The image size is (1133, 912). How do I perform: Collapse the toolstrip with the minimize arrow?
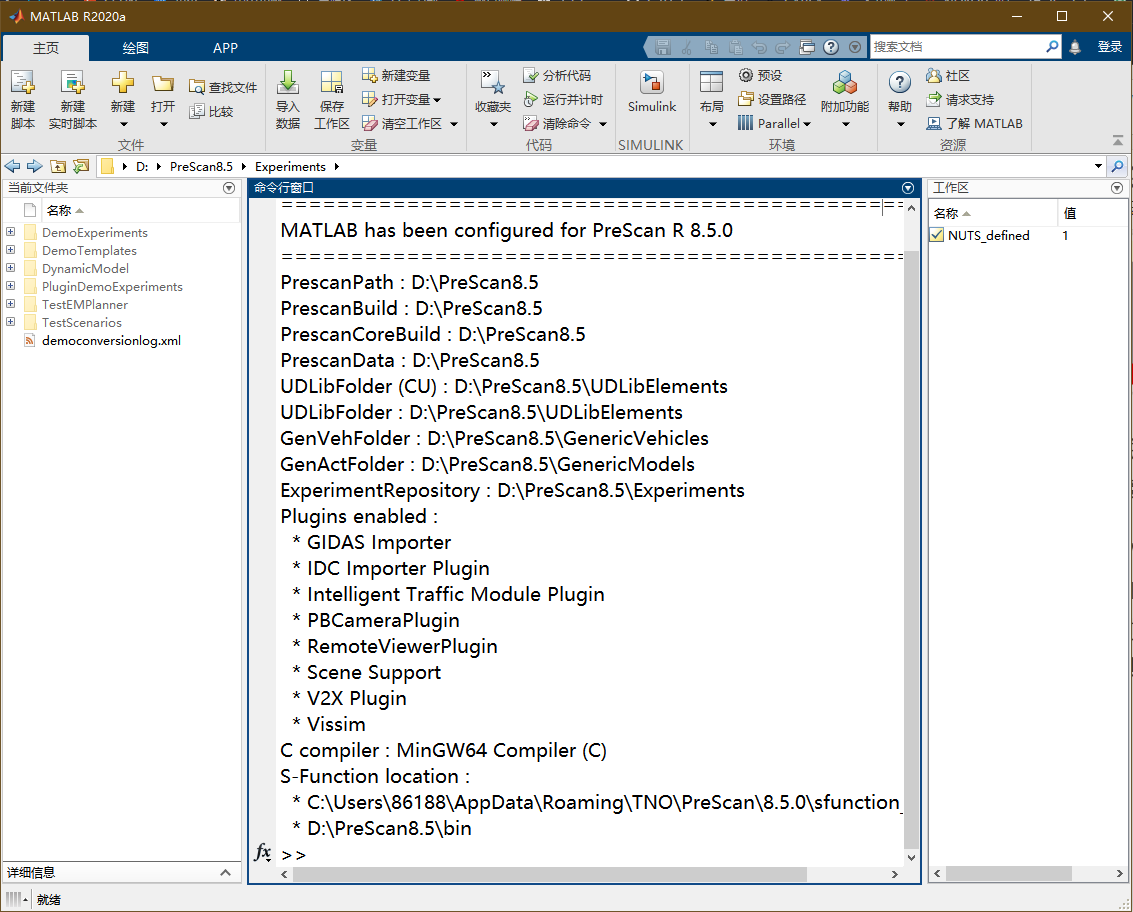1118,140
